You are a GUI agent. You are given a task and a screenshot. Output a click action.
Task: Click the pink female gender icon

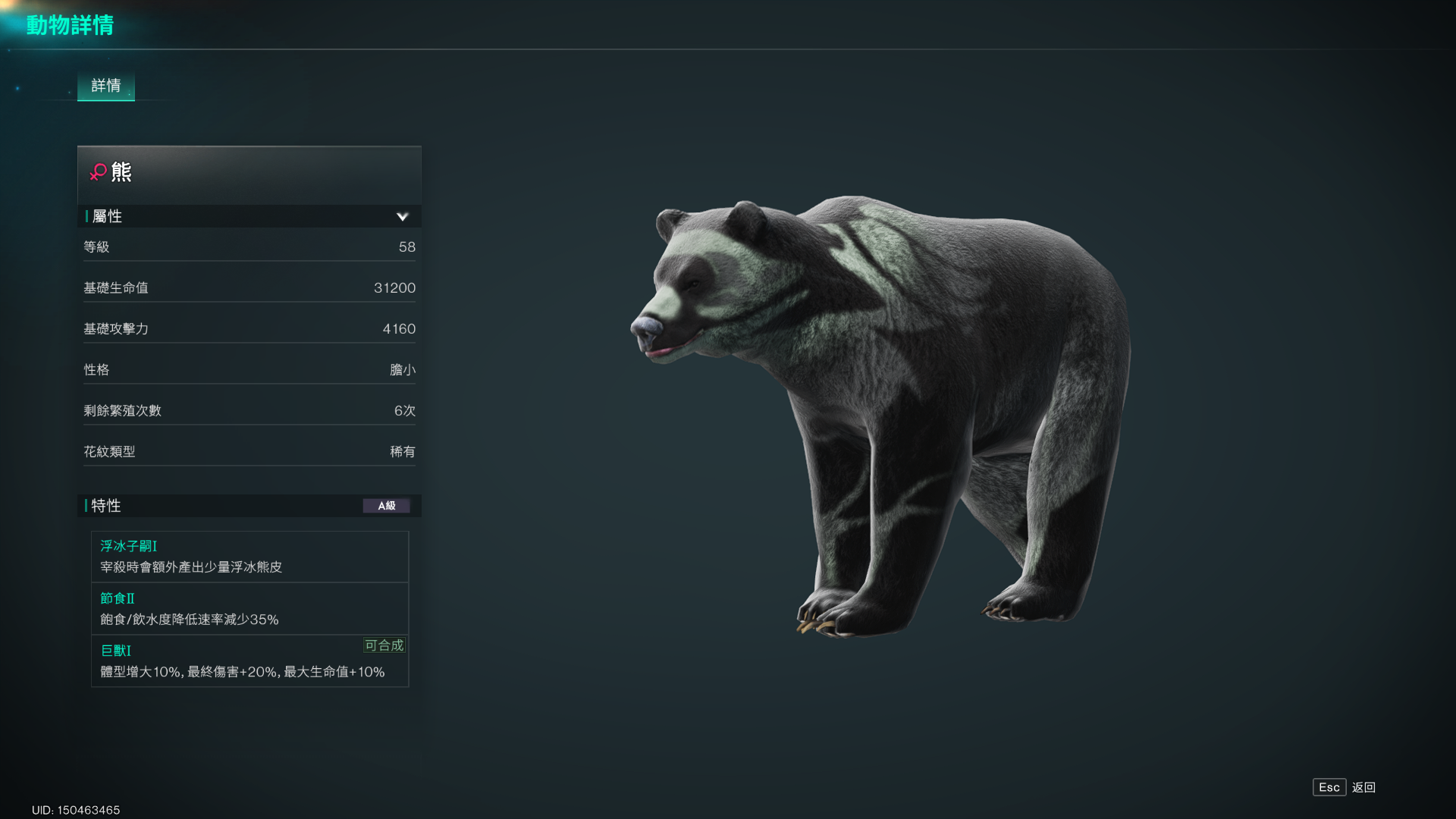[x=98, y=173]
